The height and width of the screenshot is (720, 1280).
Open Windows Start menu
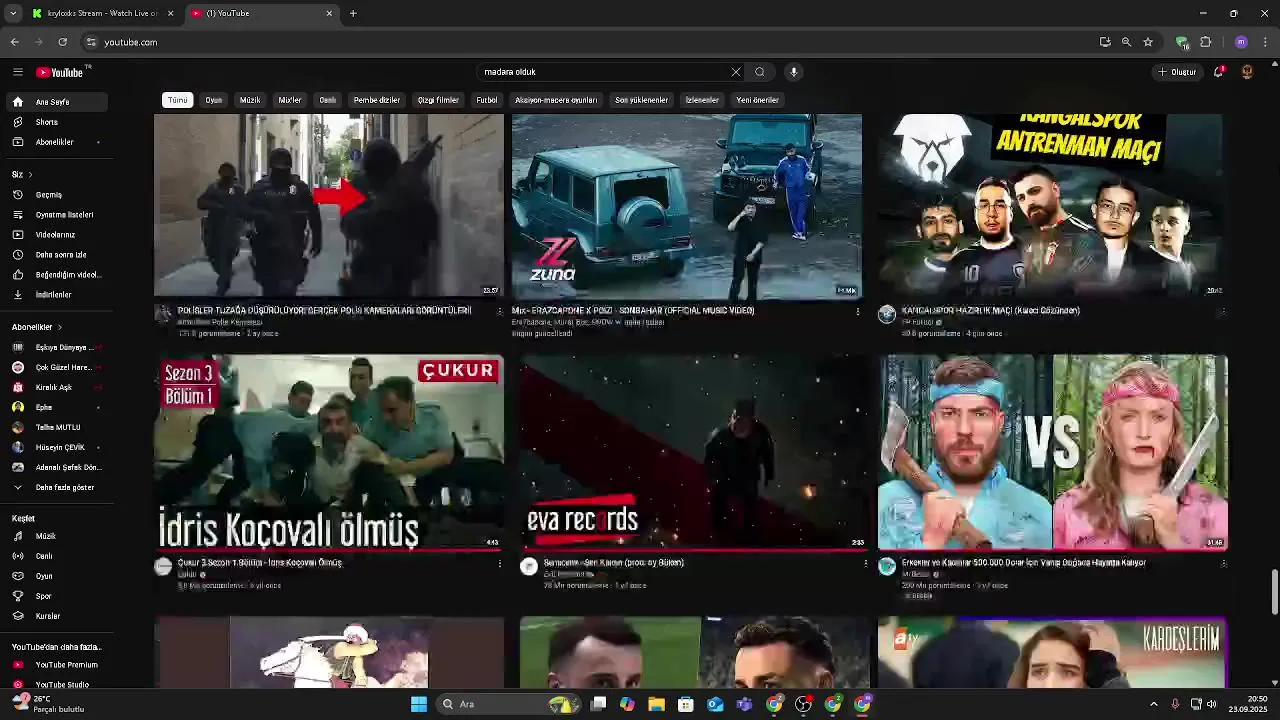click(x=419, y=704)
